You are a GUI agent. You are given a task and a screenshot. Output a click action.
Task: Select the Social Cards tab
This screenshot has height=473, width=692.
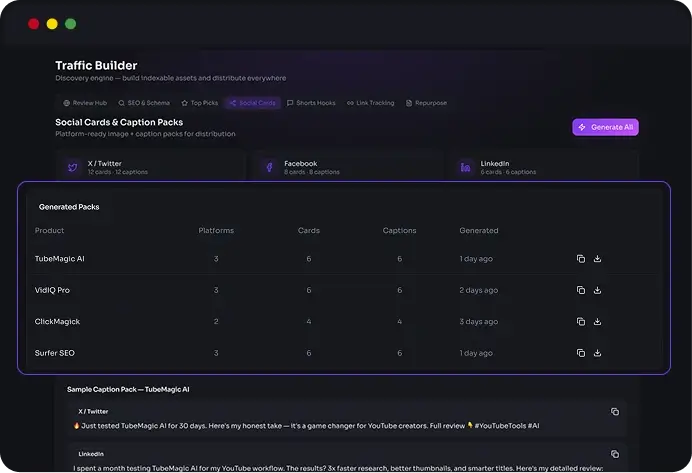click(x=252, y=103)
